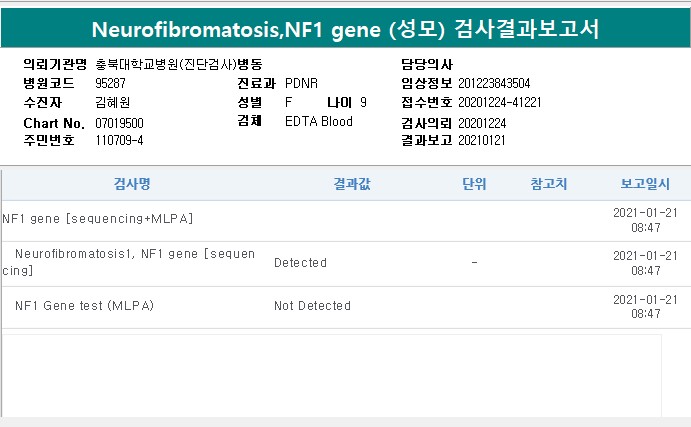The width and height of the screenshot is (691, 427).
Task: Click the 검체 value EDTA Blood
Action: pyautogui.click(x=319, y=122)
